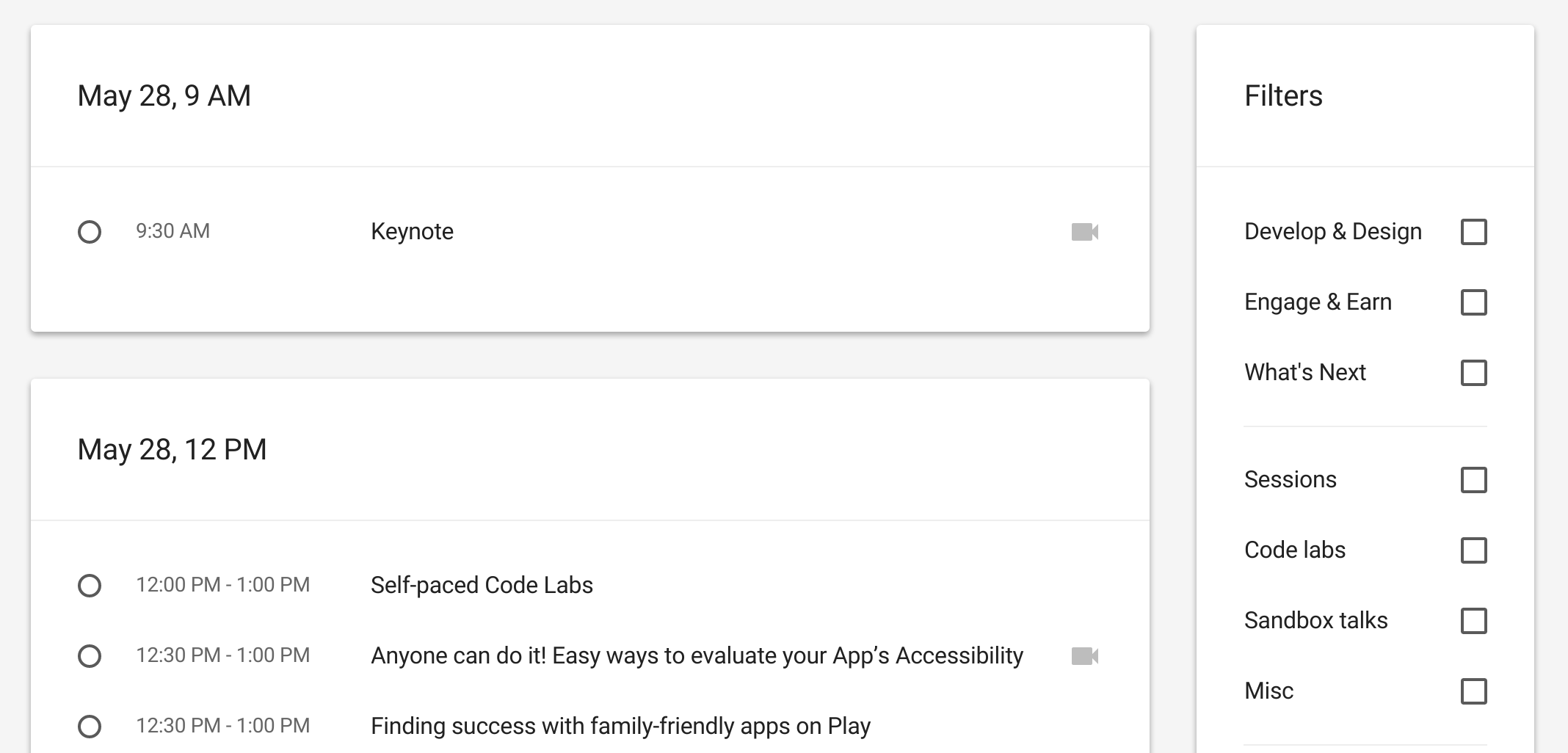Click the May 28, 12 PM header
1568x753 pixels.
173,449
